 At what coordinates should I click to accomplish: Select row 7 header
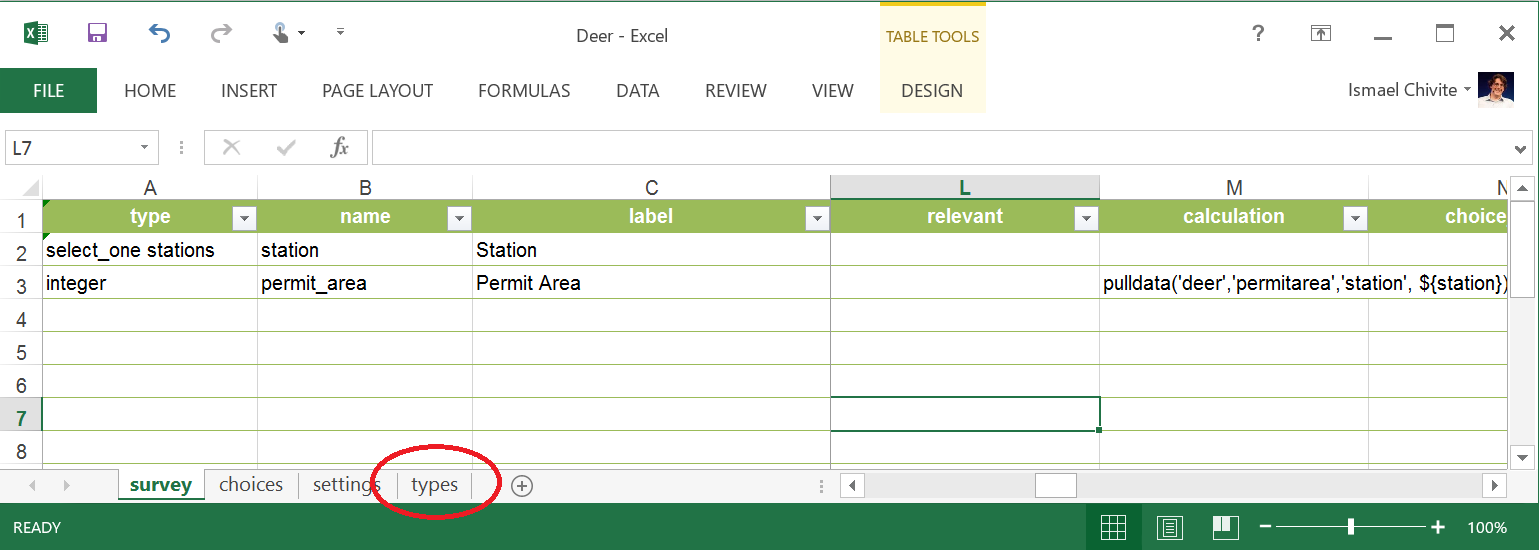(x=21, y=415)
